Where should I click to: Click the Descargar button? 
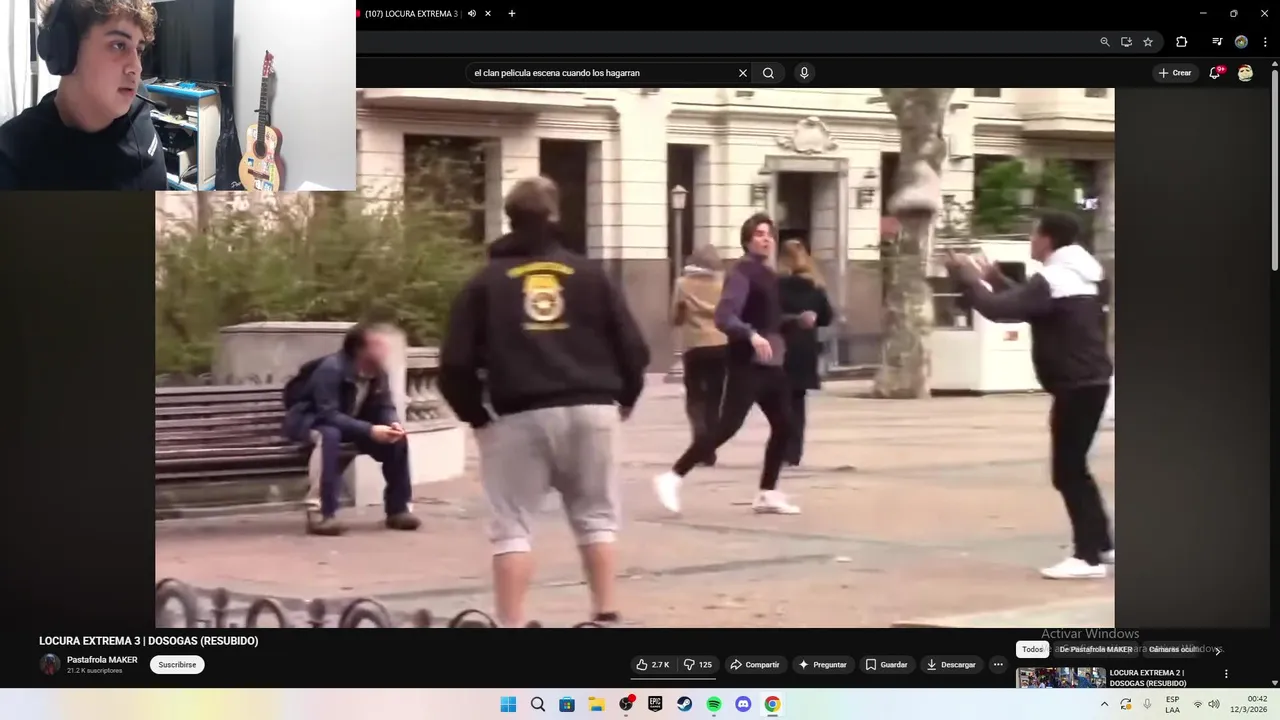[951, 665]
